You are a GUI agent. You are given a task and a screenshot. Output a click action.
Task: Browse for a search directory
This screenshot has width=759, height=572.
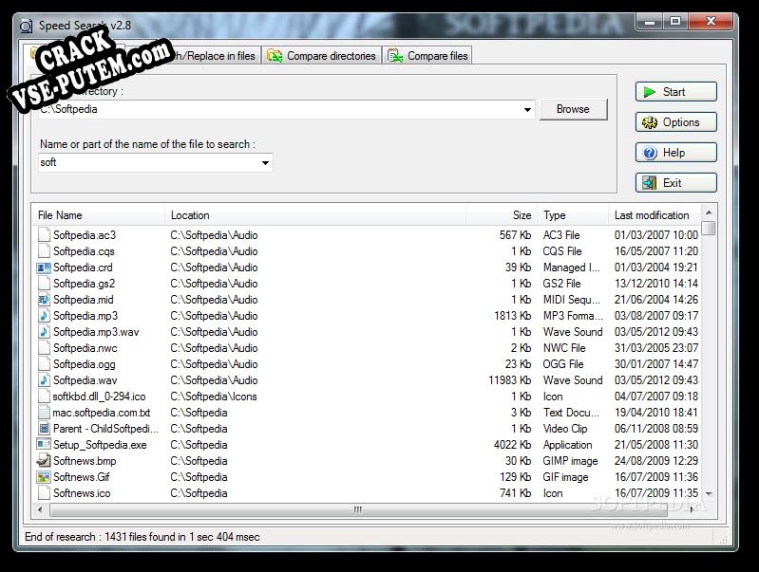(573, 109)
